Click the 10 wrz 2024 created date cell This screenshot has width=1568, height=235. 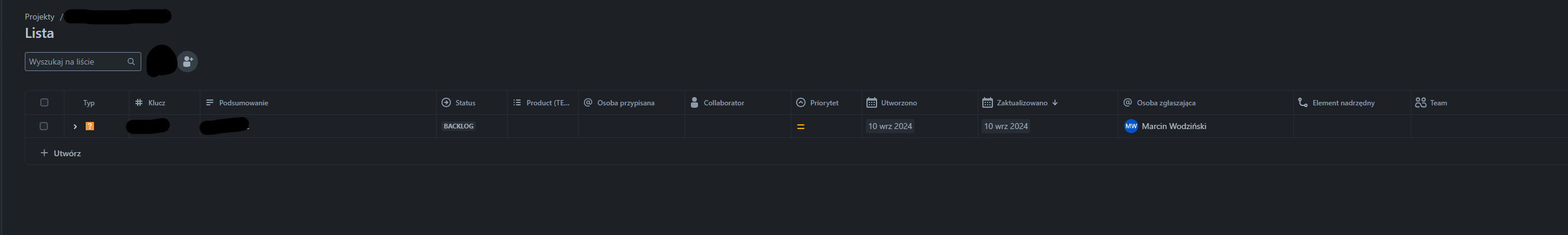click(x=890, y=126)
